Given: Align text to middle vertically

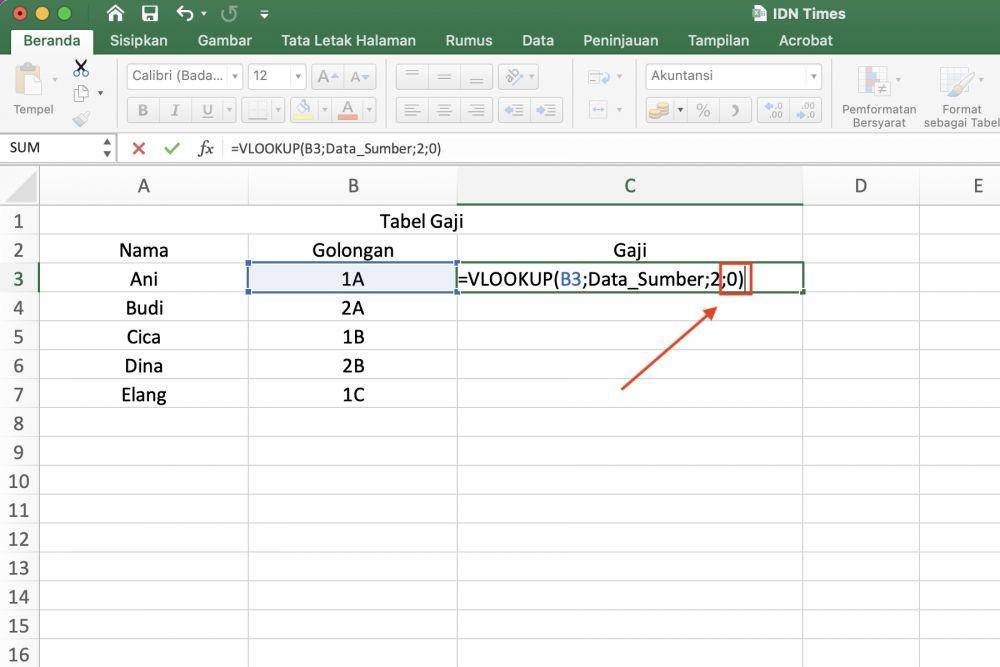Looking at the screenshot, I should (445, 77).
